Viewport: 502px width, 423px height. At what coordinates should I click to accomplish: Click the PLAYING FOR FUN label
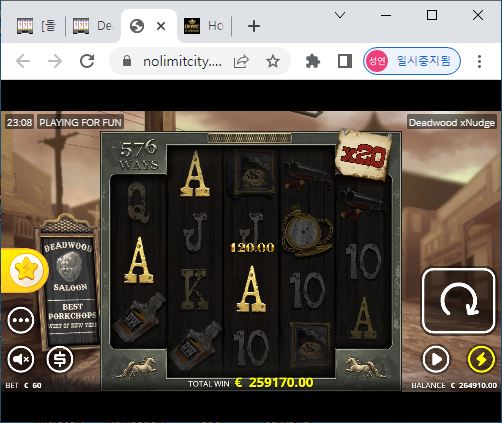point(80,123)
